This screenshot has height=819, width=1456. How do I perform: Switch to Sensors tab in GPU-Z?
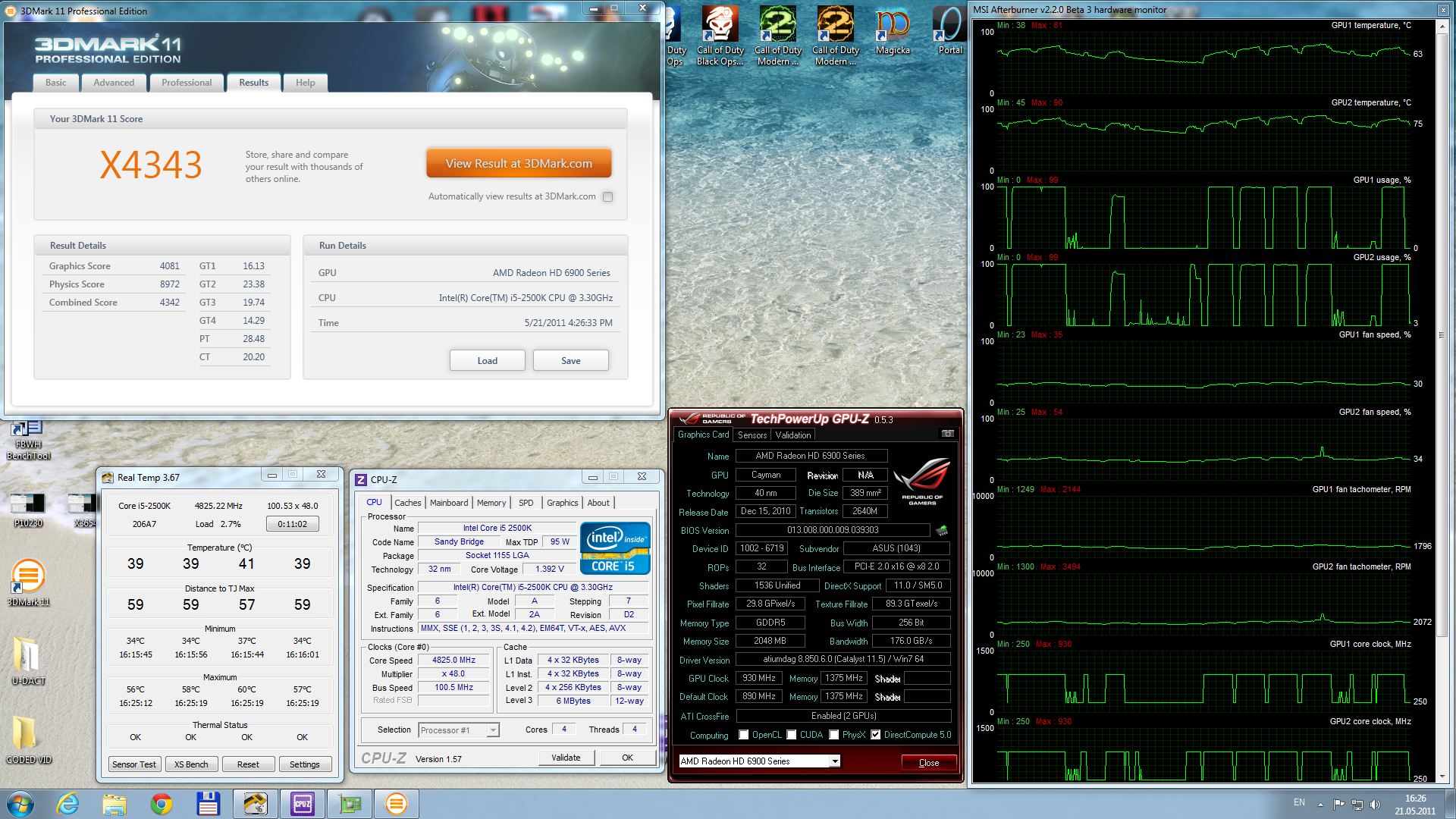pyautogui.click(x=752, y=435)
